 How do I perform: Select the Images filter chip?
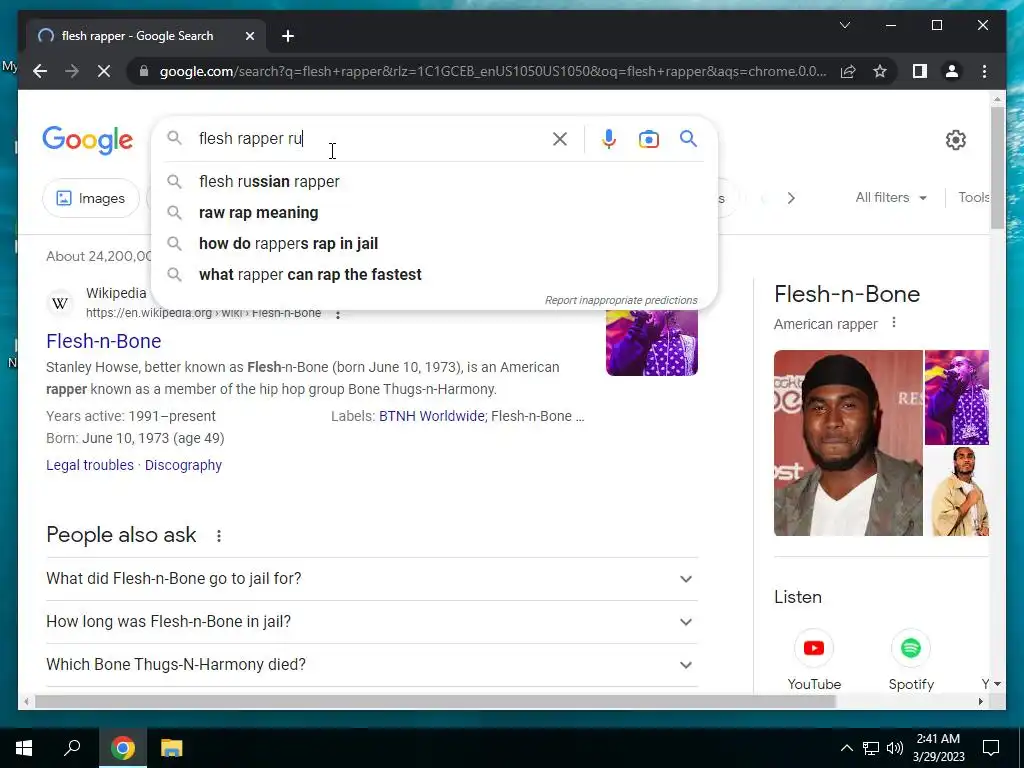(91, 198)
